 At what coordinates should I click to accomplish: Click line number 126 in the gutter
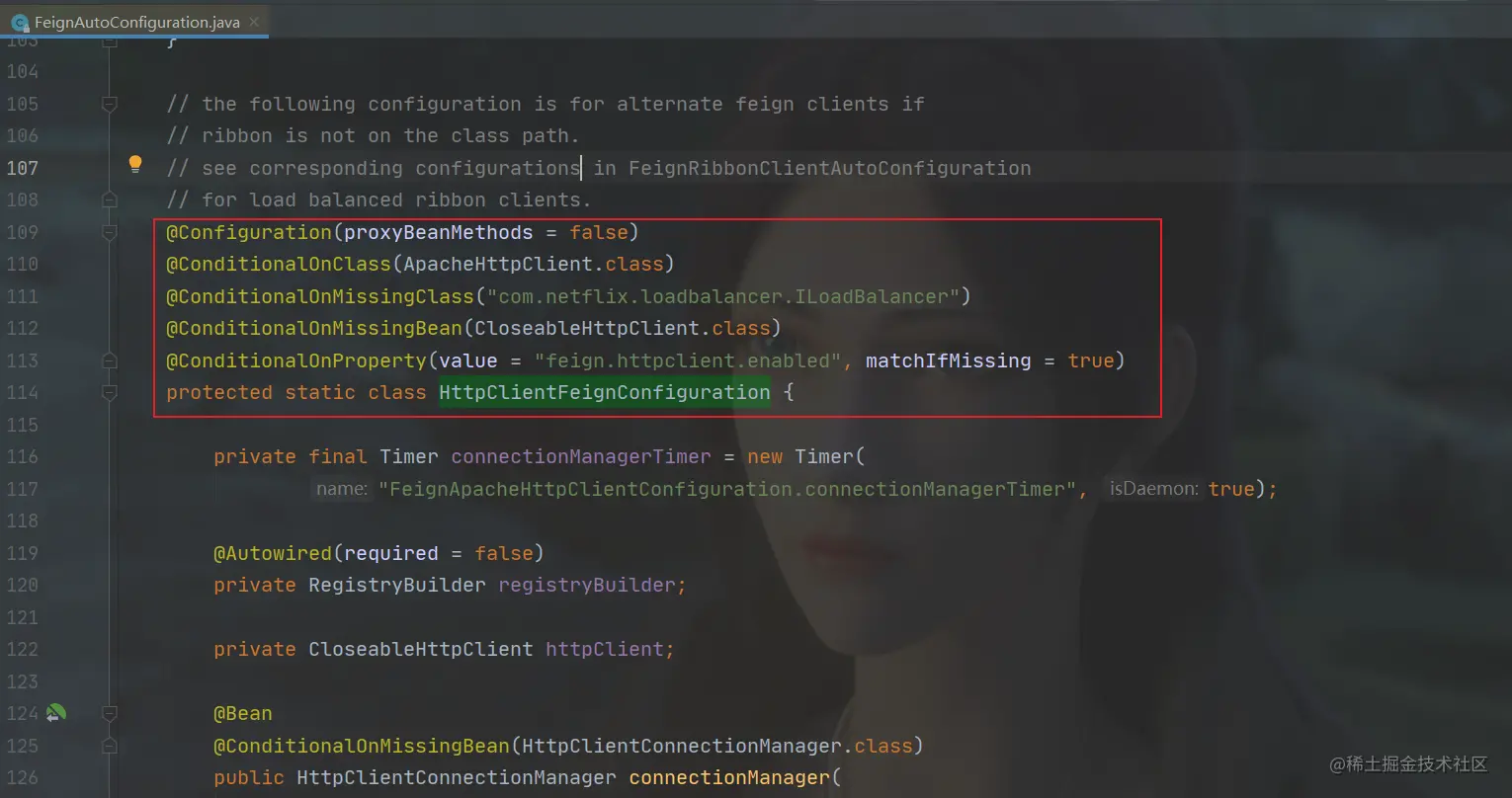[x=22, y=777]
